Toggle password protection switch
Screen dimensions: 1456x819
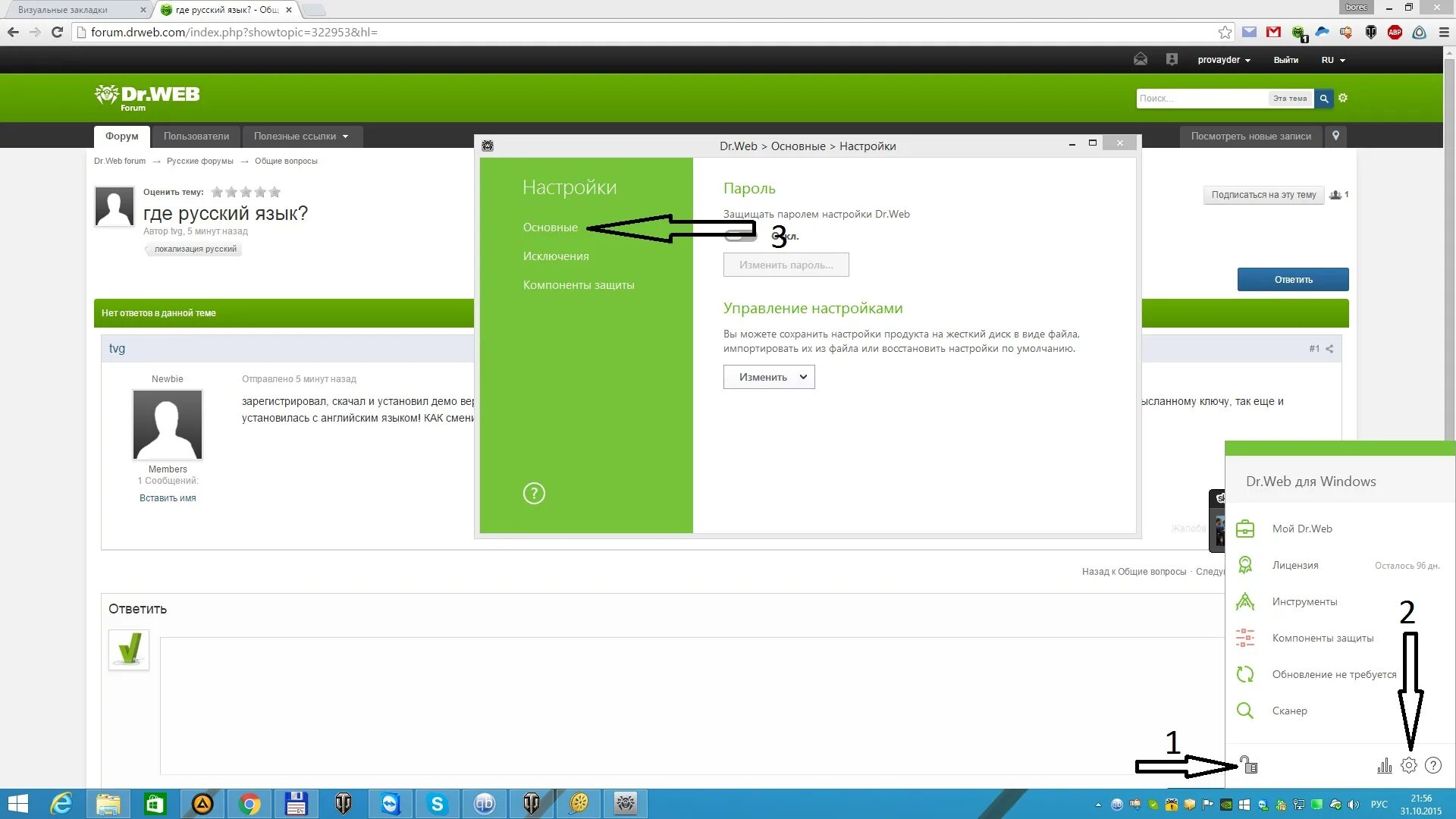tap(740, 236)
